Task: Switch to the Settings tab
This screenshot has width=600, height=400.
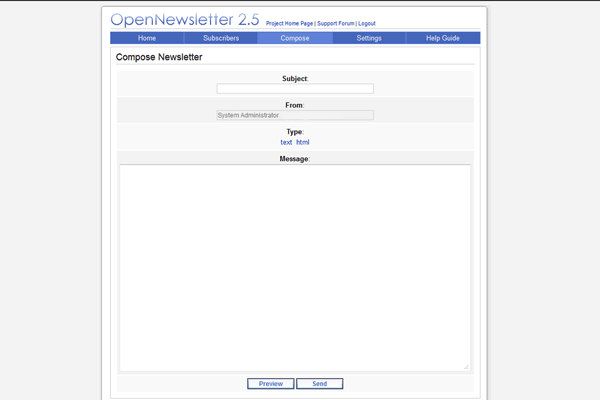Action: point(369,38)
